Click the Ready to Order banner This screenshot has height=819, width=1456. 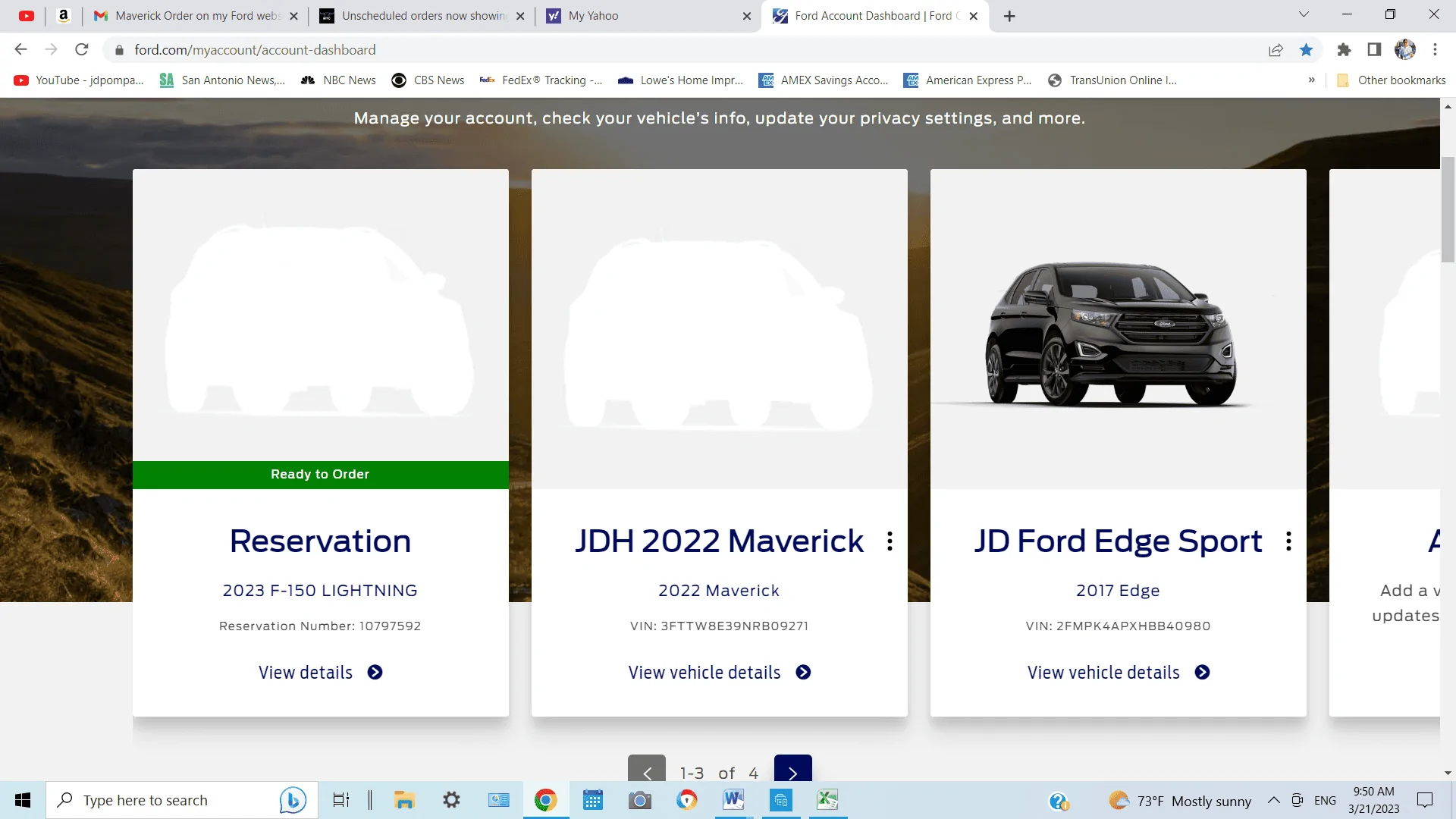click(320, 475)
